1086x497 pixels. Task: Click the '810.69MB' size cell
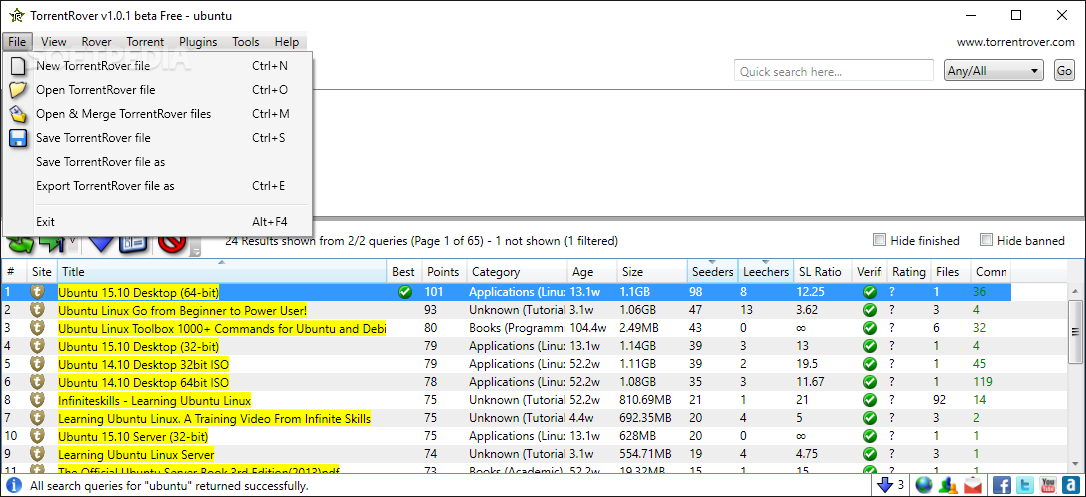pyautogui.click(x=646, y=400)
